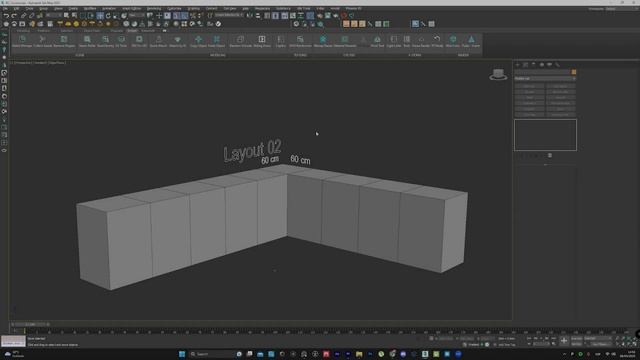This screenshot has height=360, width=640.
Task: Toggle Auto Key mode
Action: 577,338
